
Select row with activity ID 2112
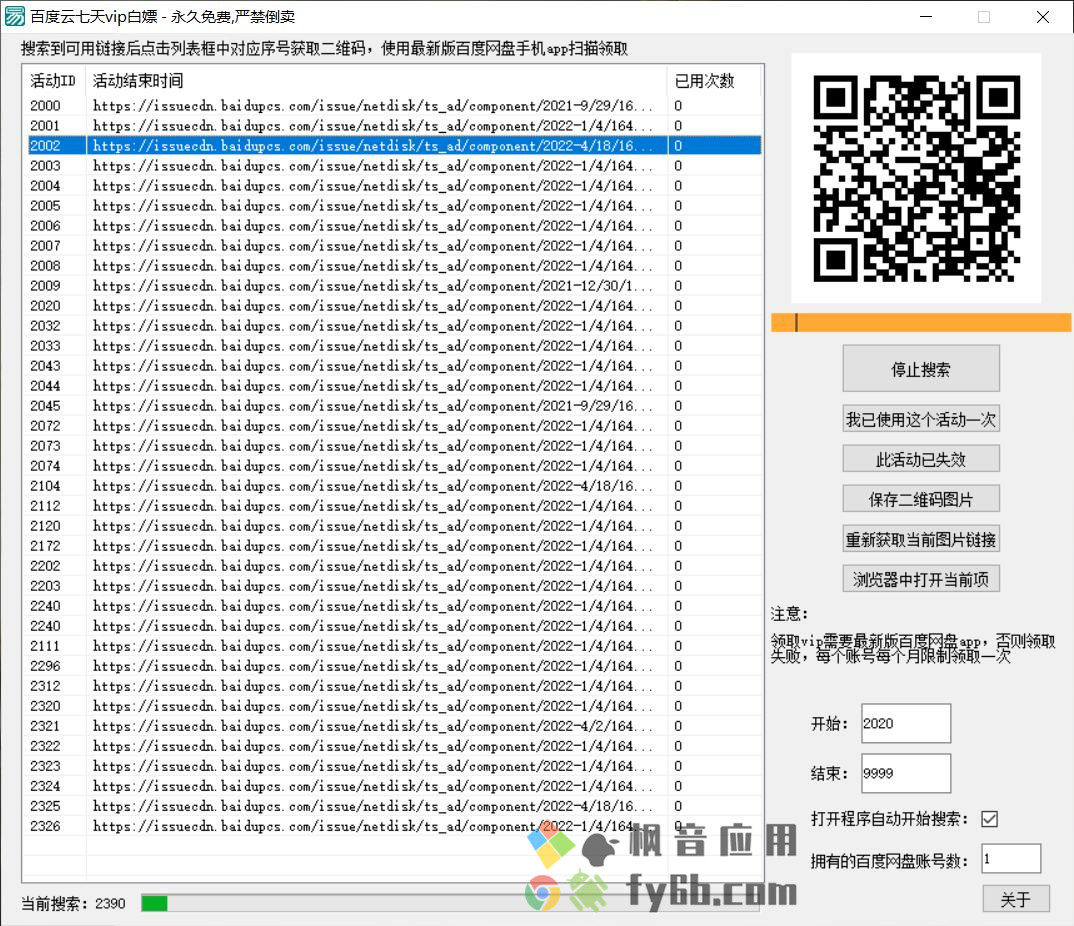(x=394, y=505)
